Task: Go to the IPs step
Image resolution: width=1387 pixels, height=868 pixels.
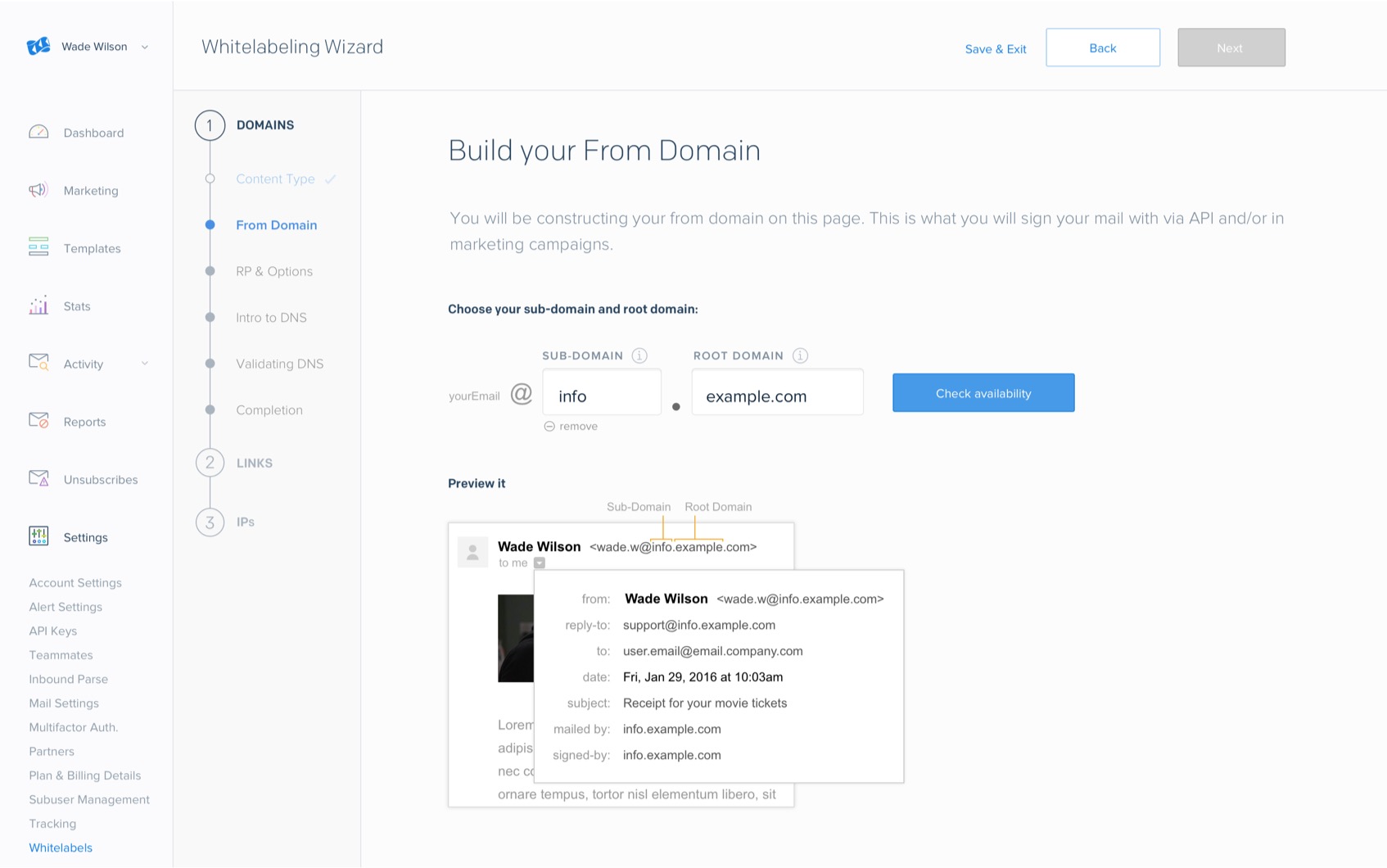Action: pos(246,522)
